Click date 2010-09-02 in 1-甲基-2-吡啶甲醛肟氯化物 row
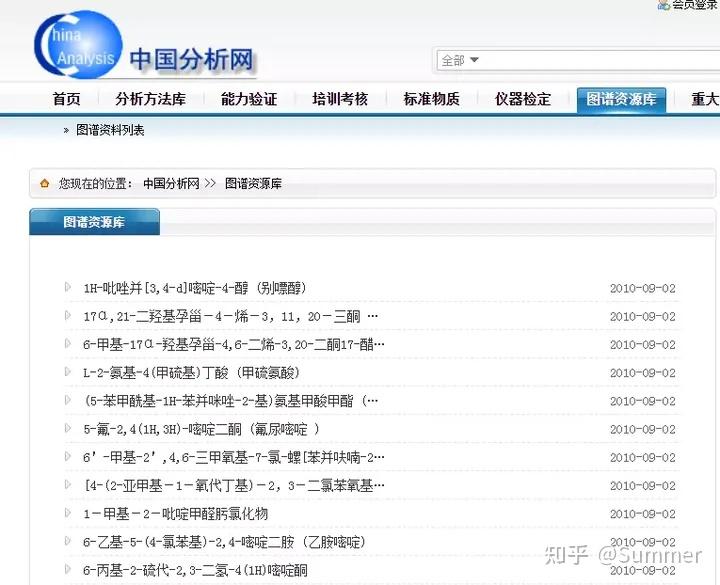This screenshot has width=720, height=585. point(642,514)
